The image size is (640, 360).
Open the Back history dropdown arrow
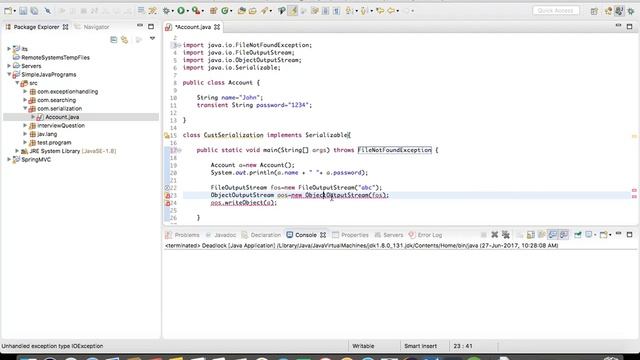pyautogui.click(x=398, y=11)
